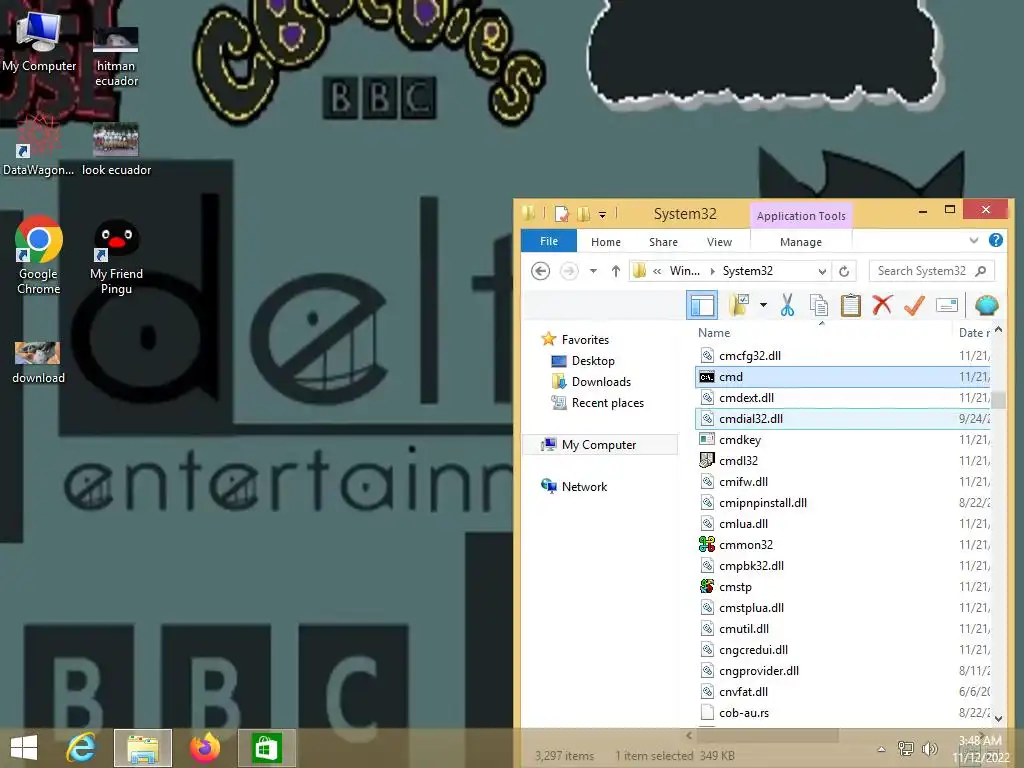Viewport: 1024px width, 768px height.
Task: Open My Friend Pingu desktop shortcut
Action: 116,256
